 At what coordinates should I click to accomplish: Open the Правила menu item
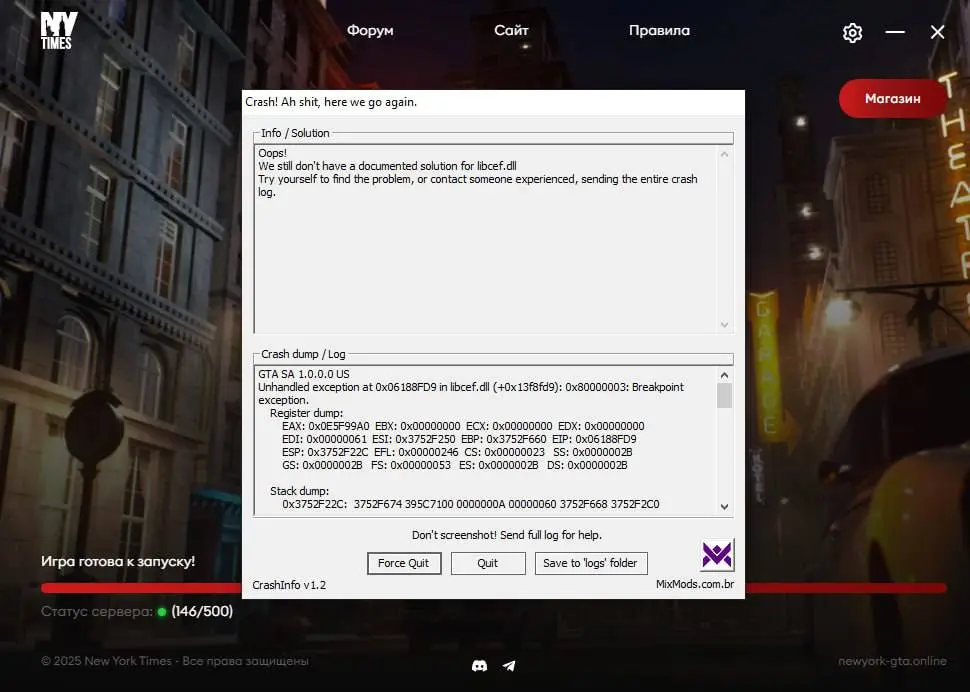659,31
